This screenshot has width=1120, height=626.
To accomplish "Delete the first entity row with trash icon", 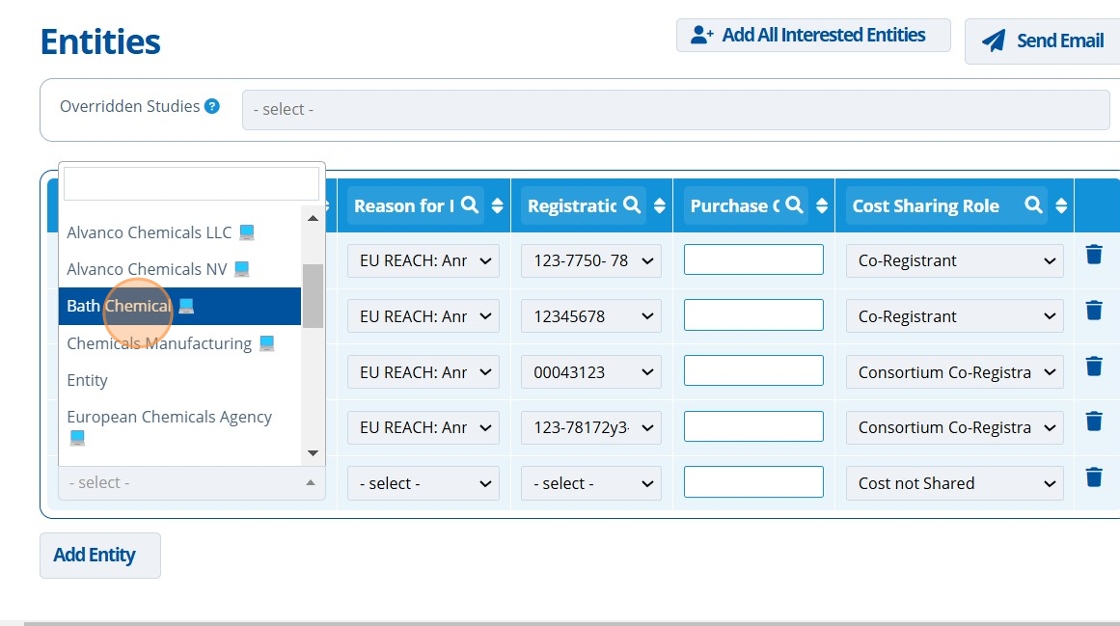I will coord(1094,255).
